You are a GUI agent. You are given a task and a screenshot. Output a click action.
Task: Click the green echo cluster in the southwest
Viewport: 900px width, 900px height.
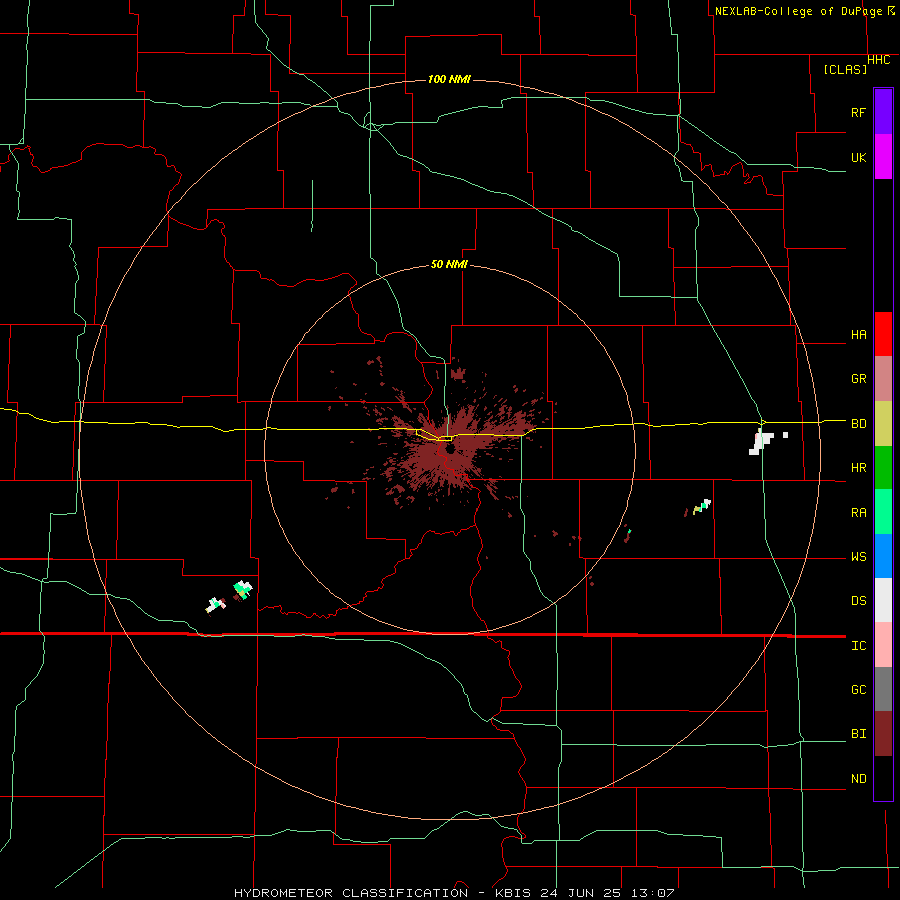tap(243, 589)
